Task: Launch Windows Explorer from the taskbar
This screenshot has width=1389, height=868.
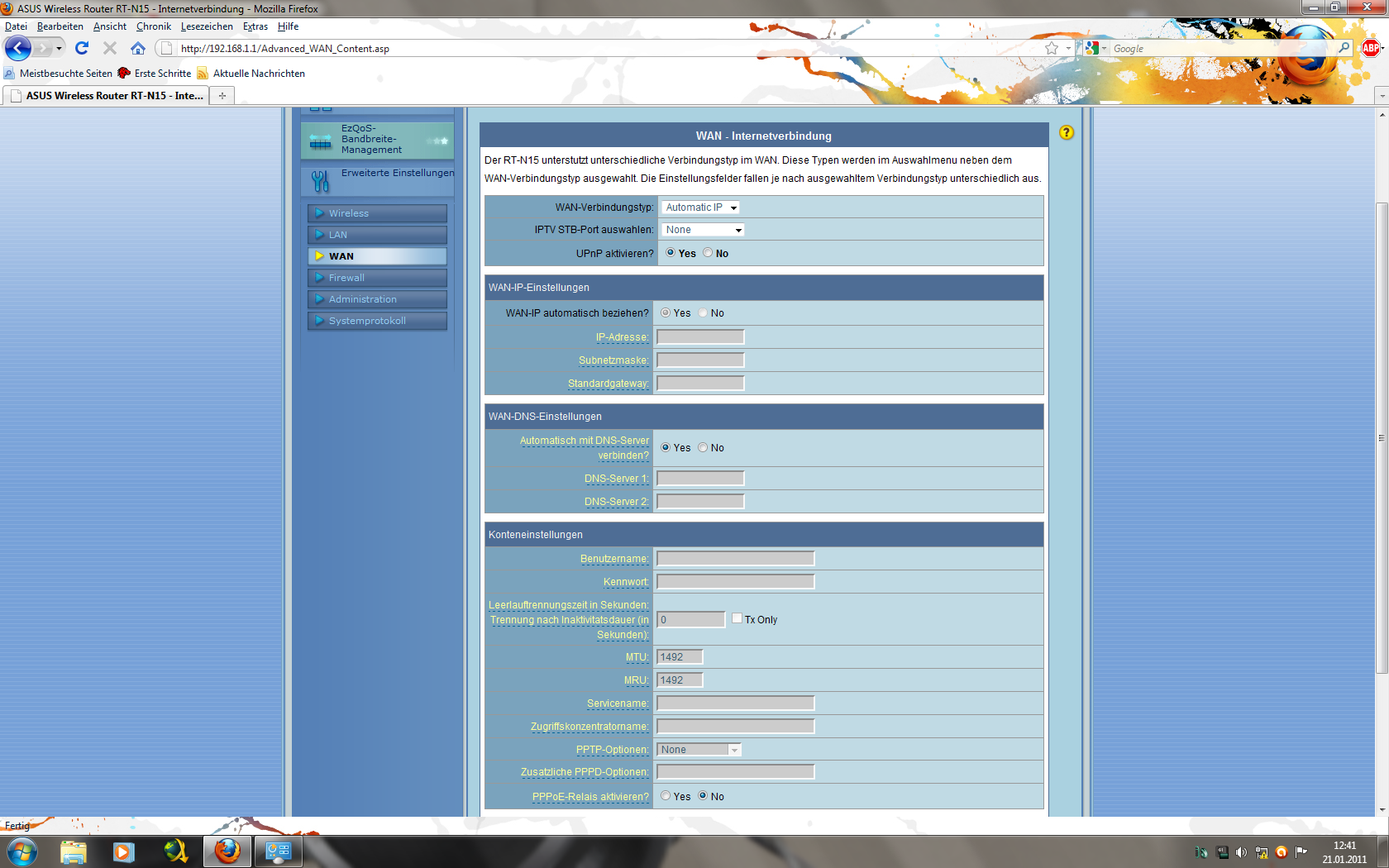Action: point(74,851)
